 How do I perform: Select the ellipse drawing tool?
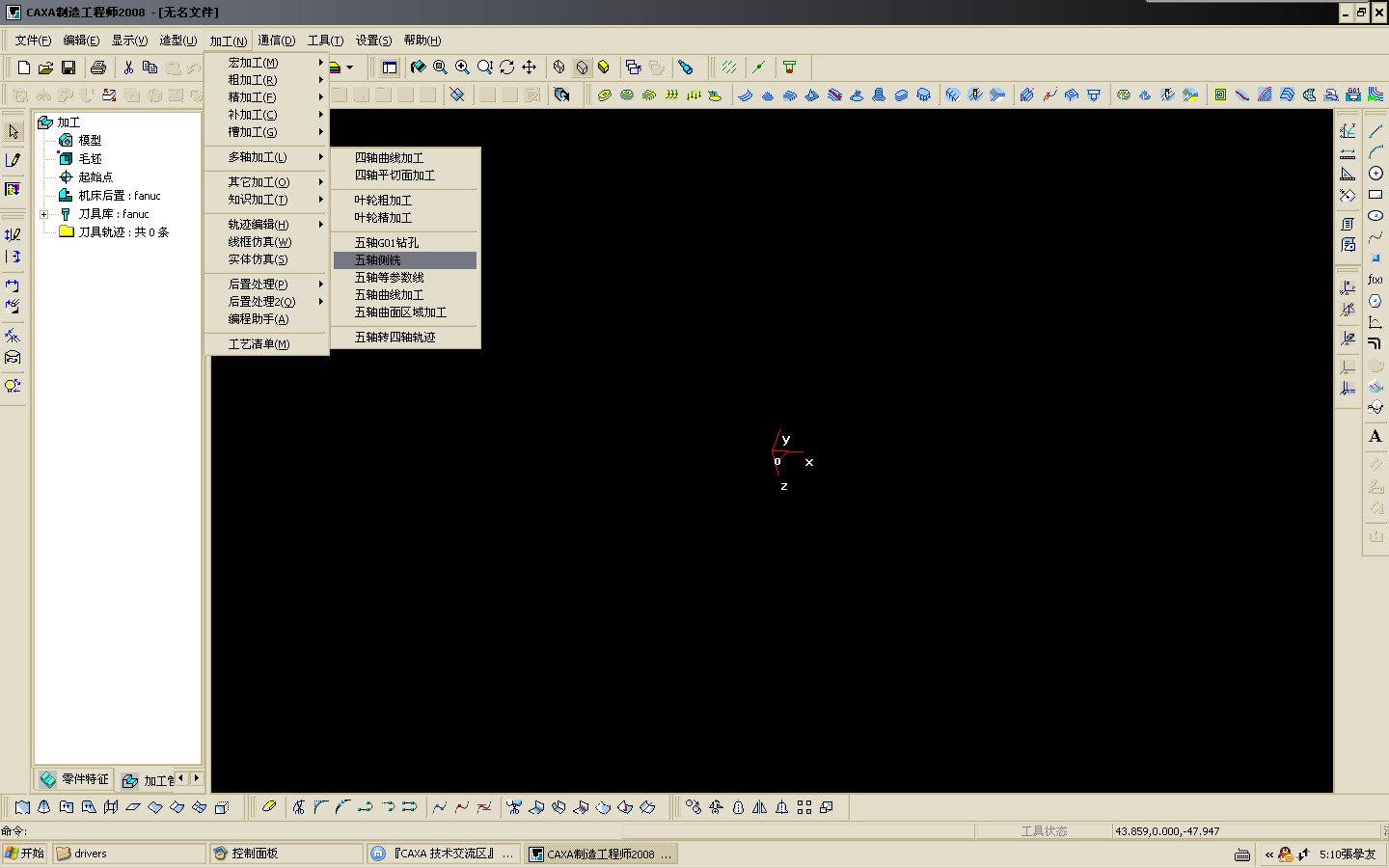coord(1375,215)
